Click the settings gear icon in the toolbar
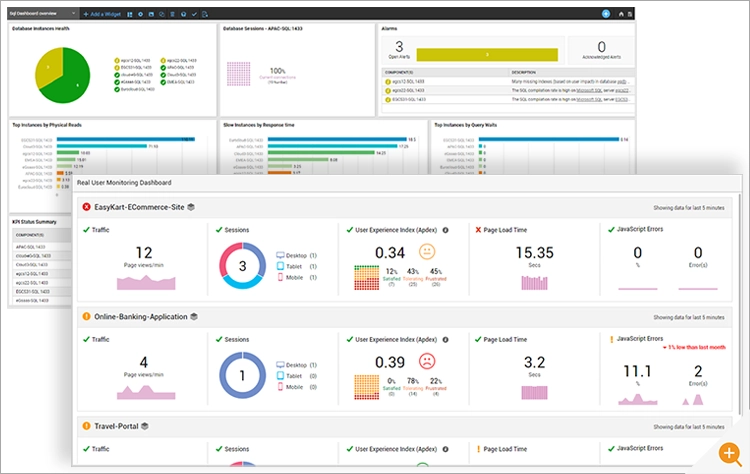Viewport: 750px width, 474px height. click(141, 14)
